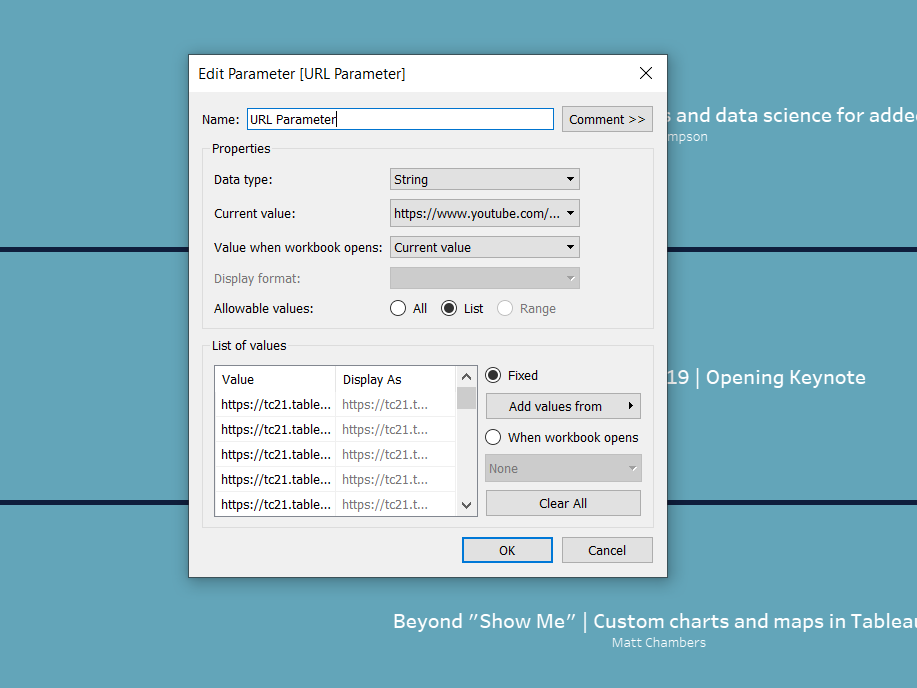The image size is (917, 688).
Task: Click the Display As column header
Action: pyautogui.click(x=395, y=380)
